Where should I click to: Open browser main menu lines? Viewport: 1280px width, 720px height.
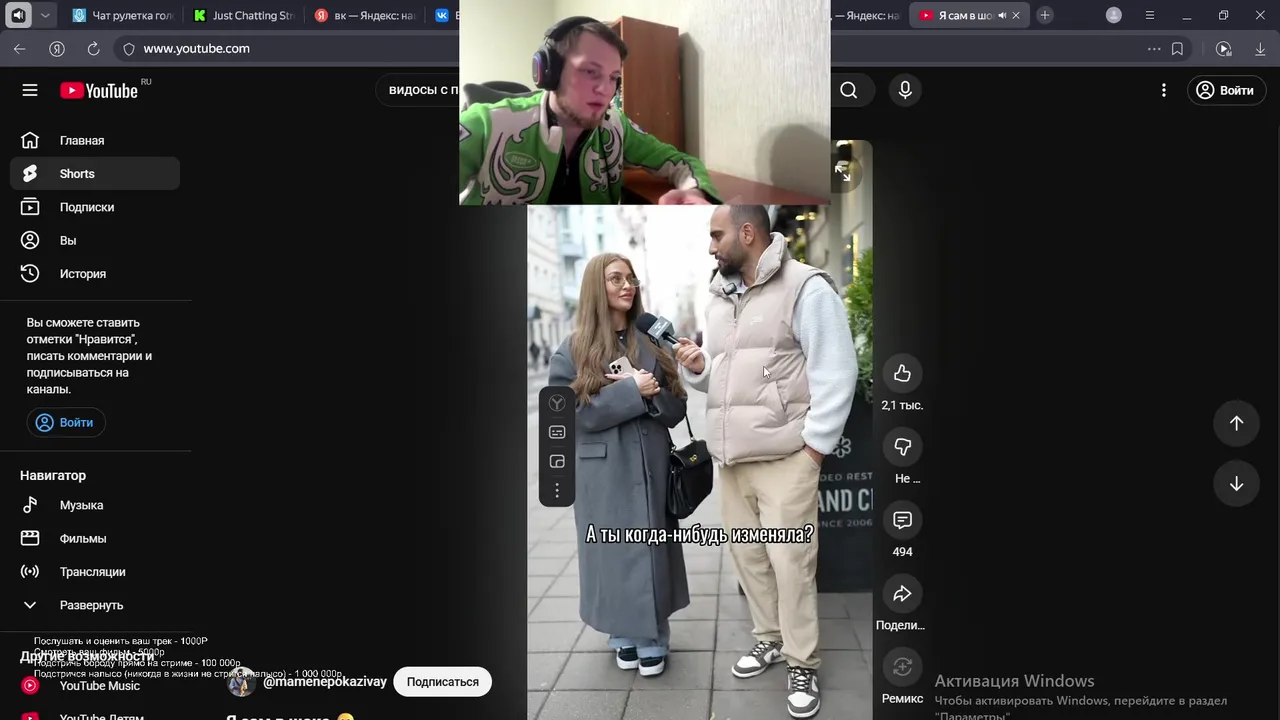pos(1149,15)
